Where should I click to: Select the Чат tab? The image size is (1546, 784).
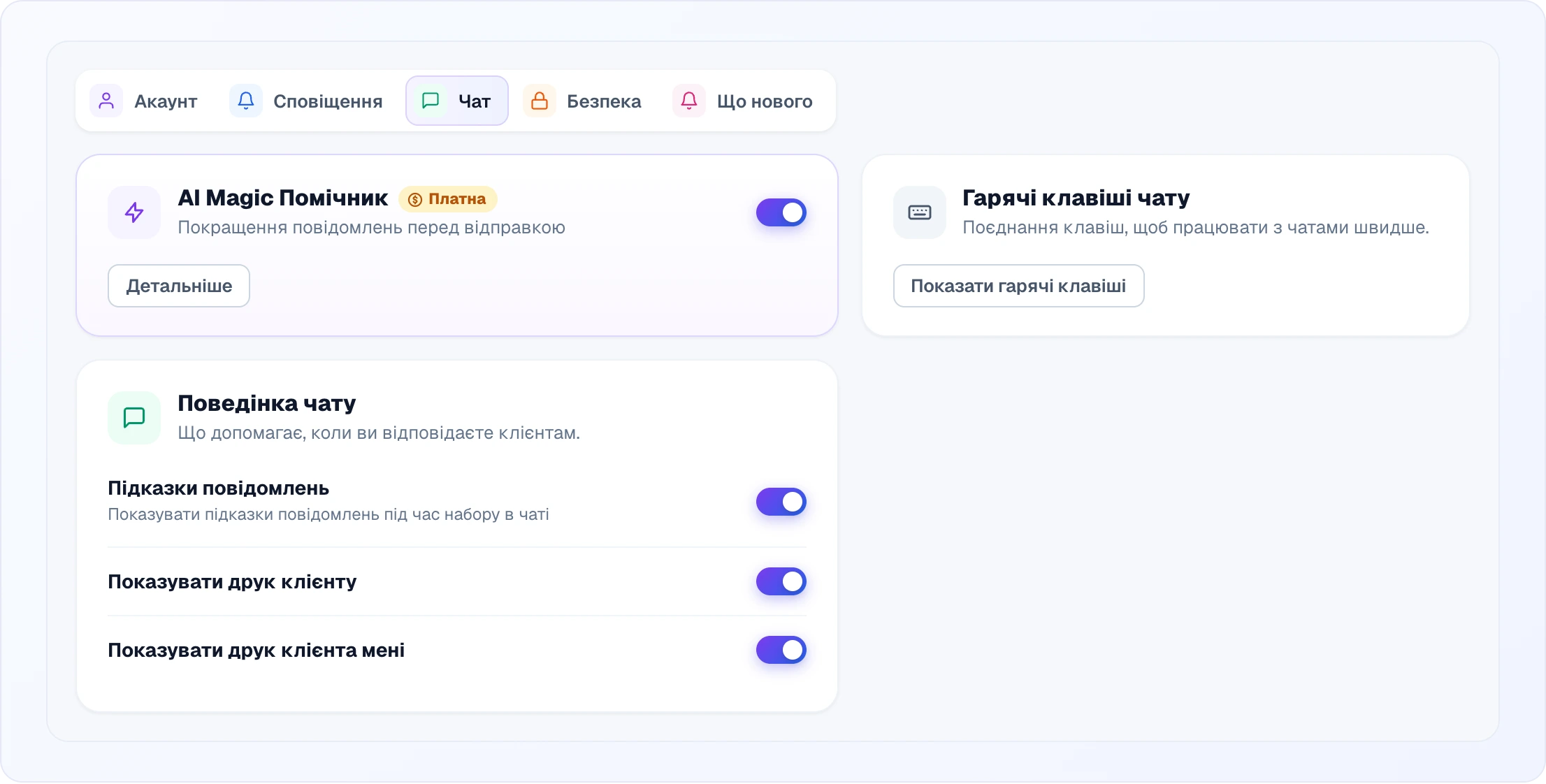457,101
